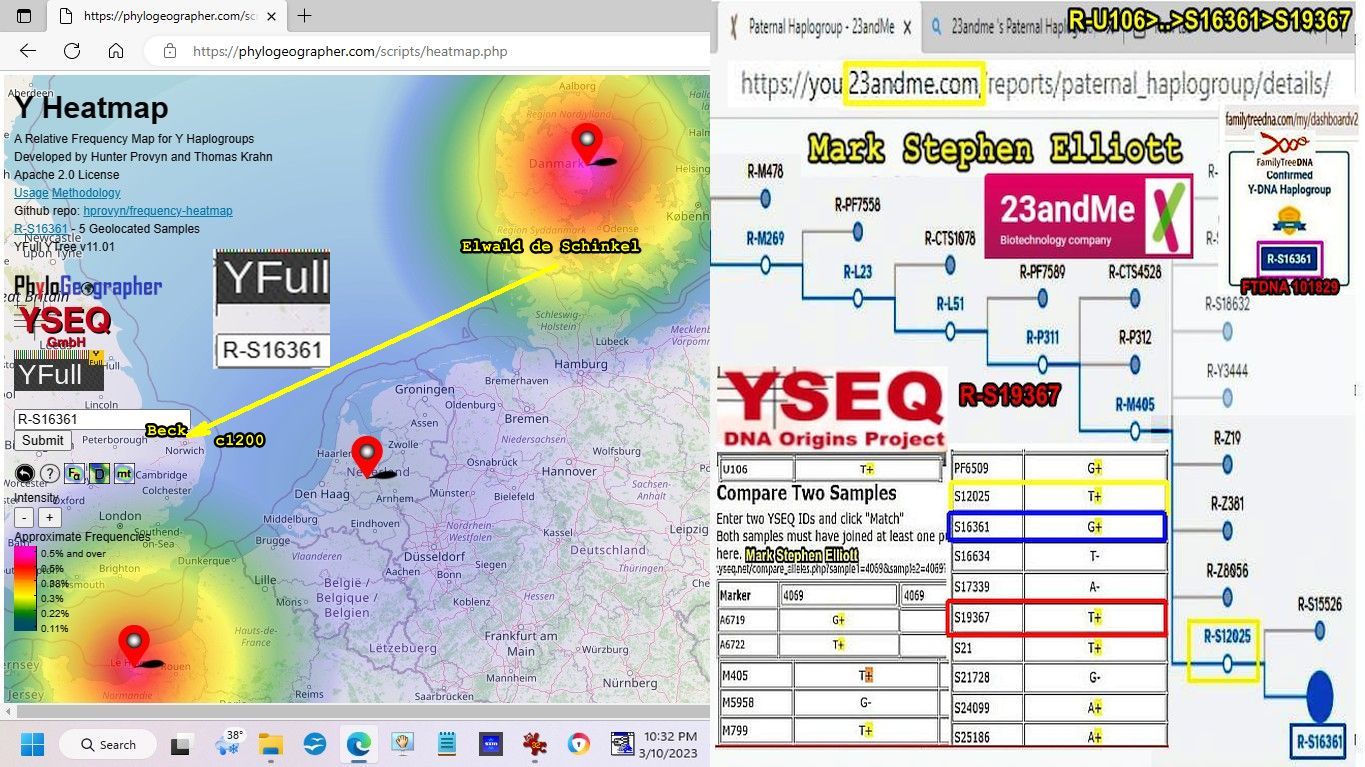Open the question mark help icon
Viewport: 1365px width, 767px height.
[x=49, y=473]
